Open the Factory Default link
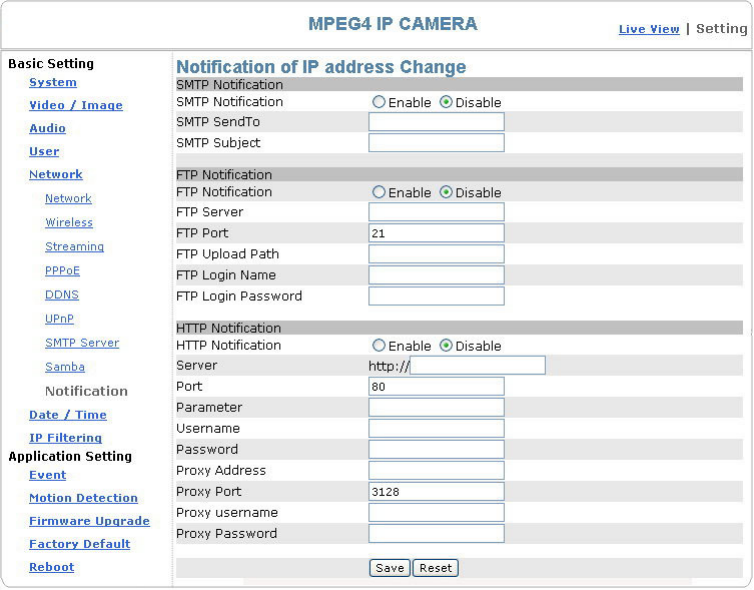 [x=79, y=544]
